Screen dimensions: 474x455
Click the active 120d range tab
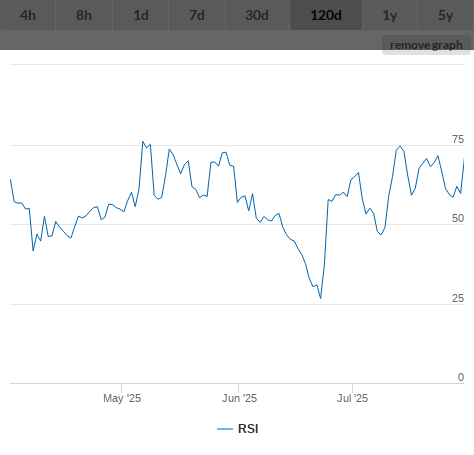(x=326, y=15)
